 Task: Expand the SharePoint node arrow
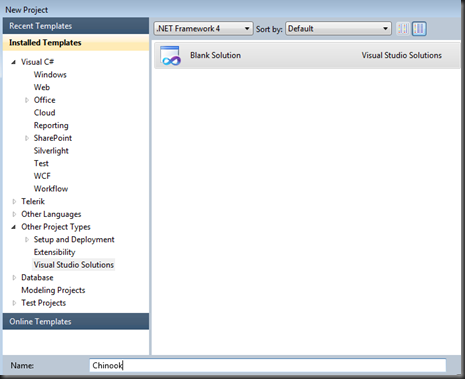tap(27, 138)
